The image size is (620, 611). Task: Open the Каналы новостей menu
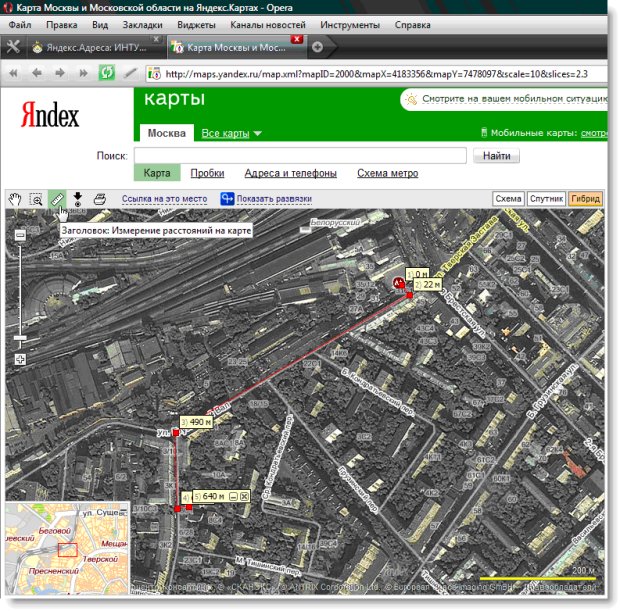coord(268,25)
